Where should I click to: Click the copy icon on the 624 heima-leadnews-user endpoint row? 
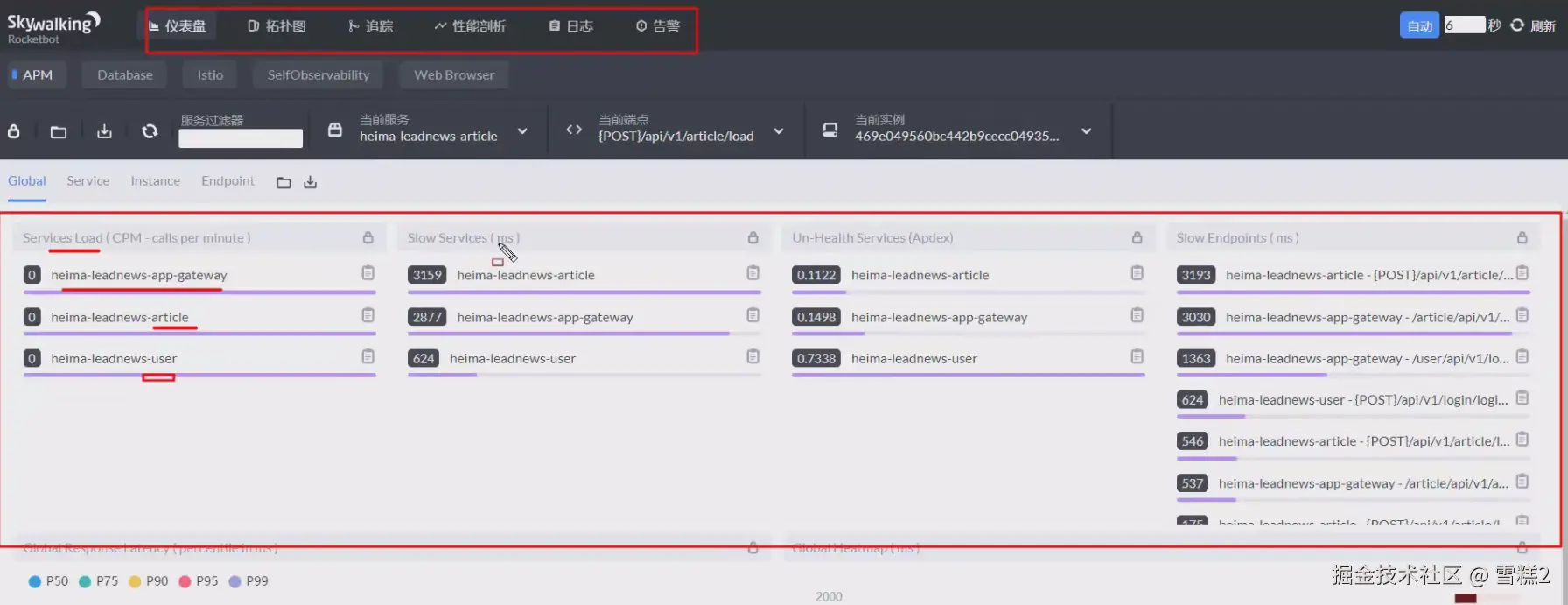click(1522, 398)
